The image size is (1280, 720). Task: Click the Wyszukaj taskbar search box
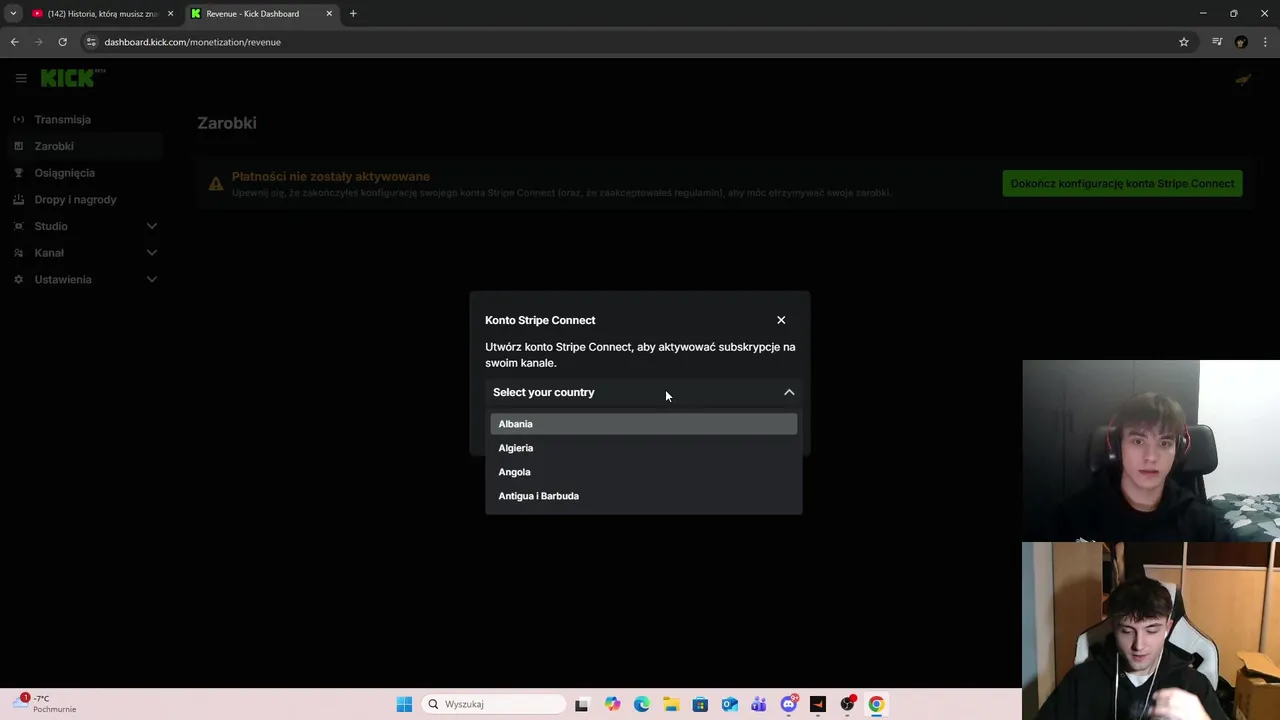(x=494, y=704)
